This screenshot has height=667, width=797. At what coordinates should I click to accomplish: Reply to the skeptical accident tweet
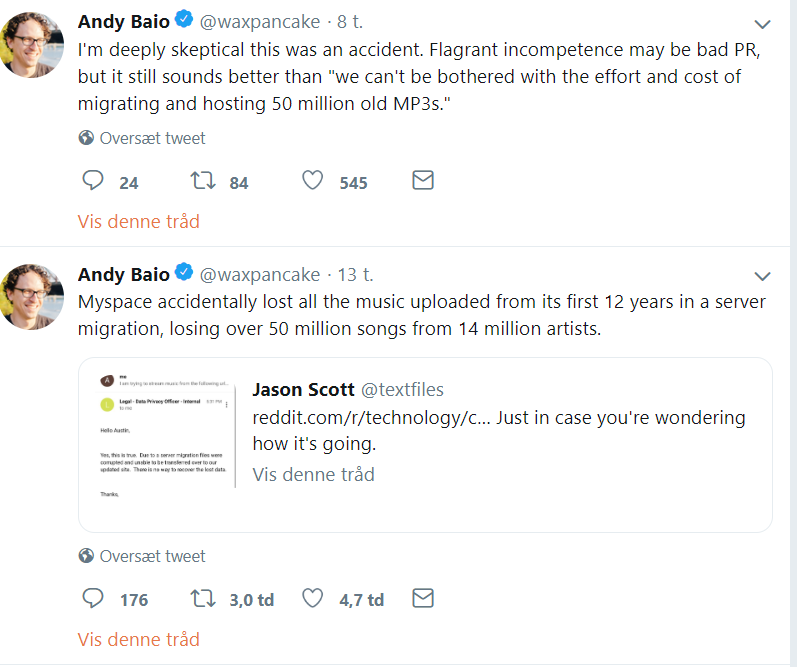93,181
